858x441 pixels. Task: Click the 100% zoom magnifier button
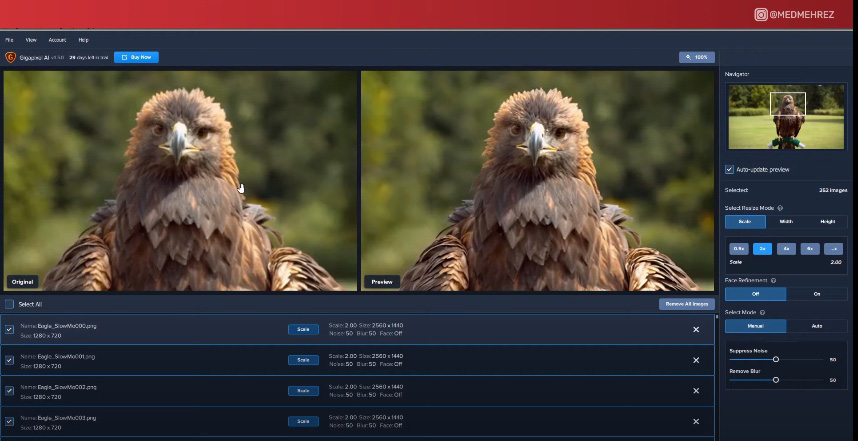click(x=696, y=57)
